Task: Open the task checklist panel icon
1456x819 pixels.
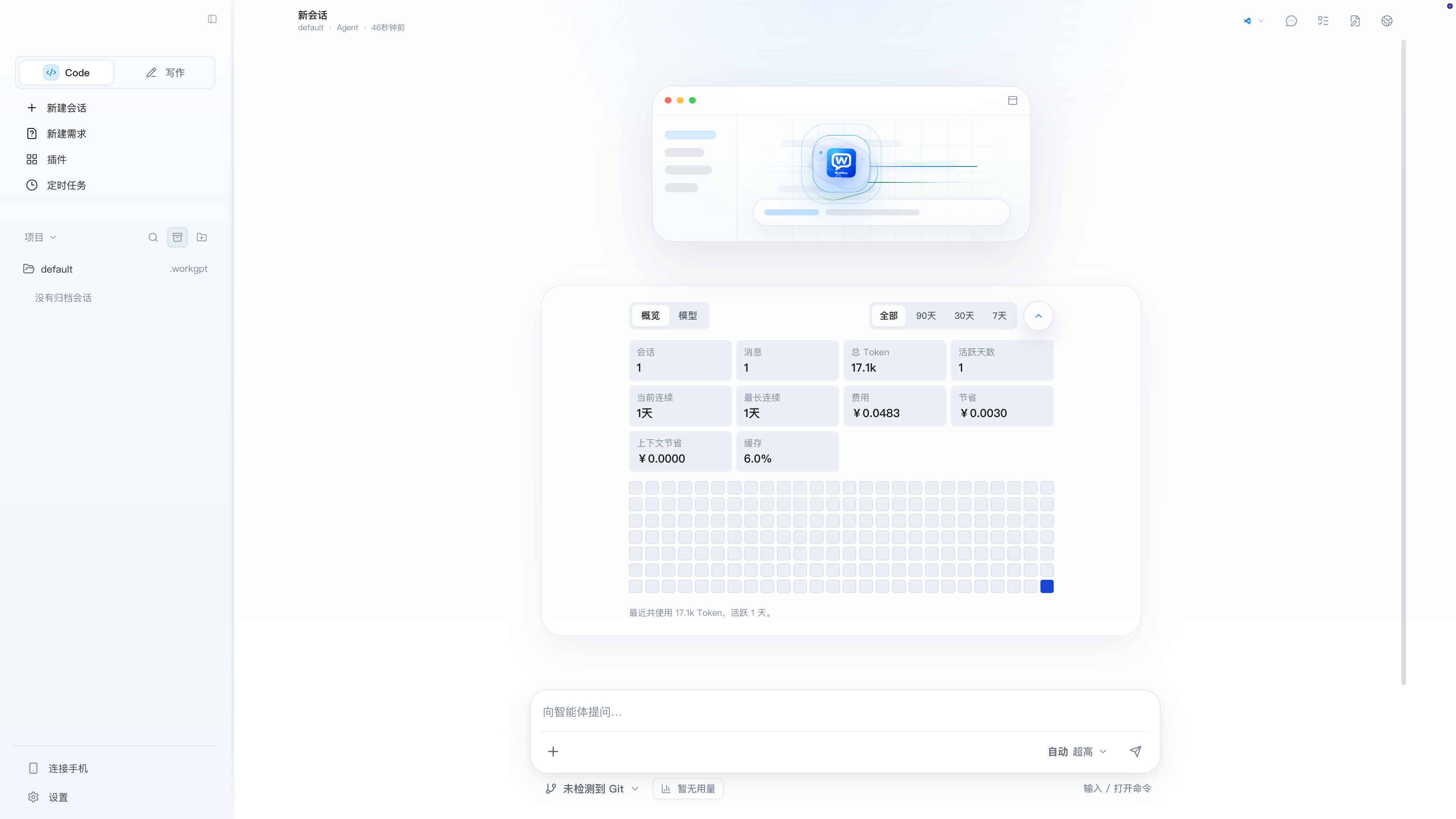Action: click(x=1323, y=21)
